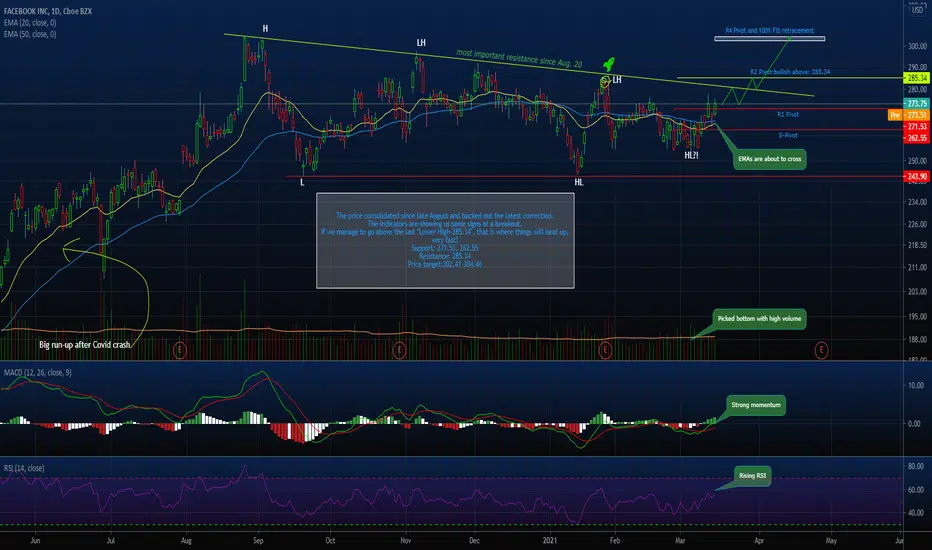Viewport: 932px width, 550px height.
Task: Click the 'HL?!' label near March
Action: coord(691,155)
